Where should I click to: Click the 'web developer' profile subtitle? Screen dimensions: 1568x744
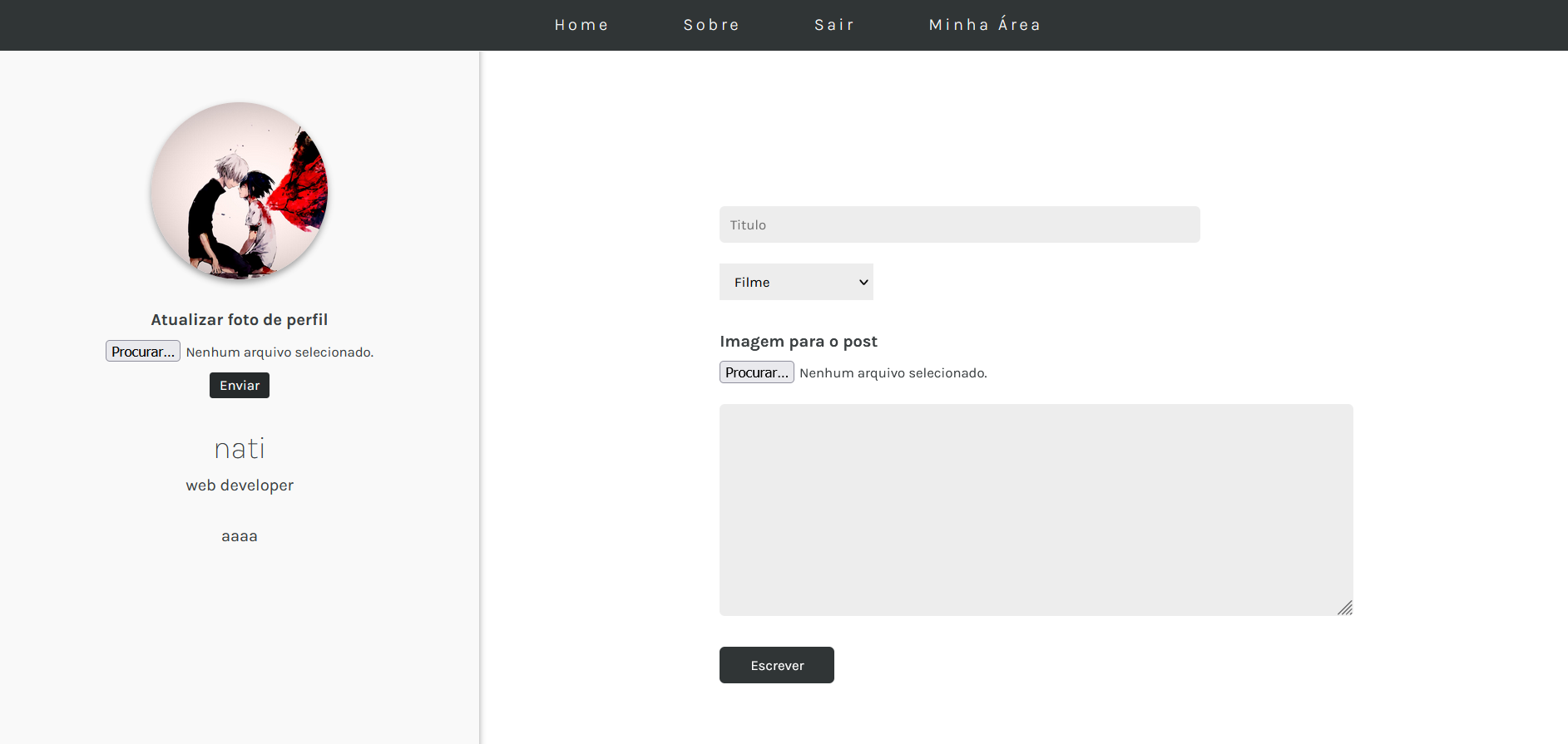pos(240,485)
